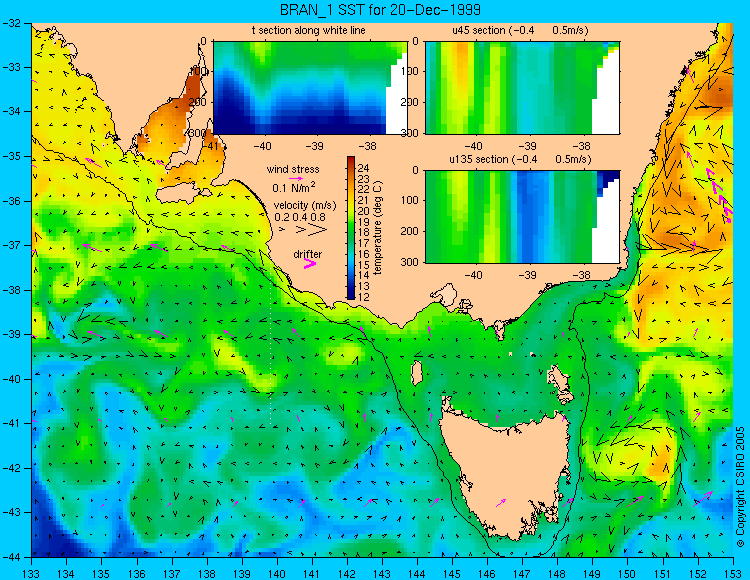Open the temperature section inset plot

[x=310, y=88]
